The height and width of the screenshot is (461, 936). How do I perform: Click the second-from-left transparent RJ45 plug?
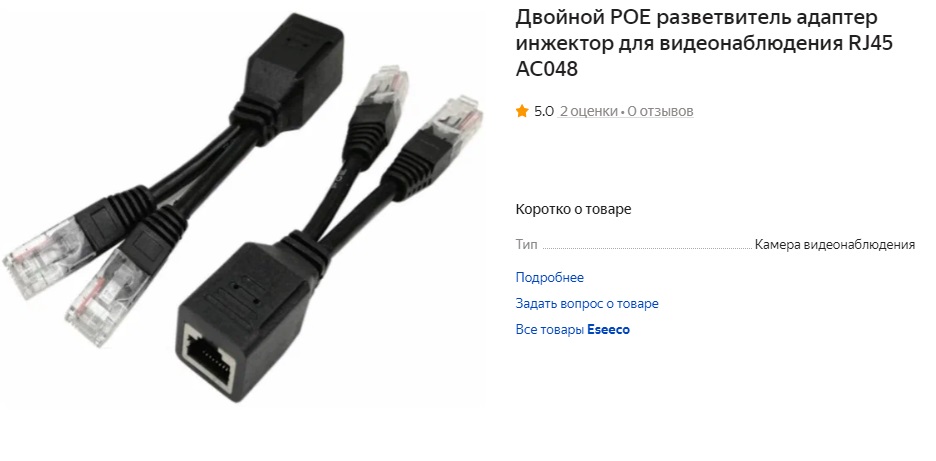(103, 299)
